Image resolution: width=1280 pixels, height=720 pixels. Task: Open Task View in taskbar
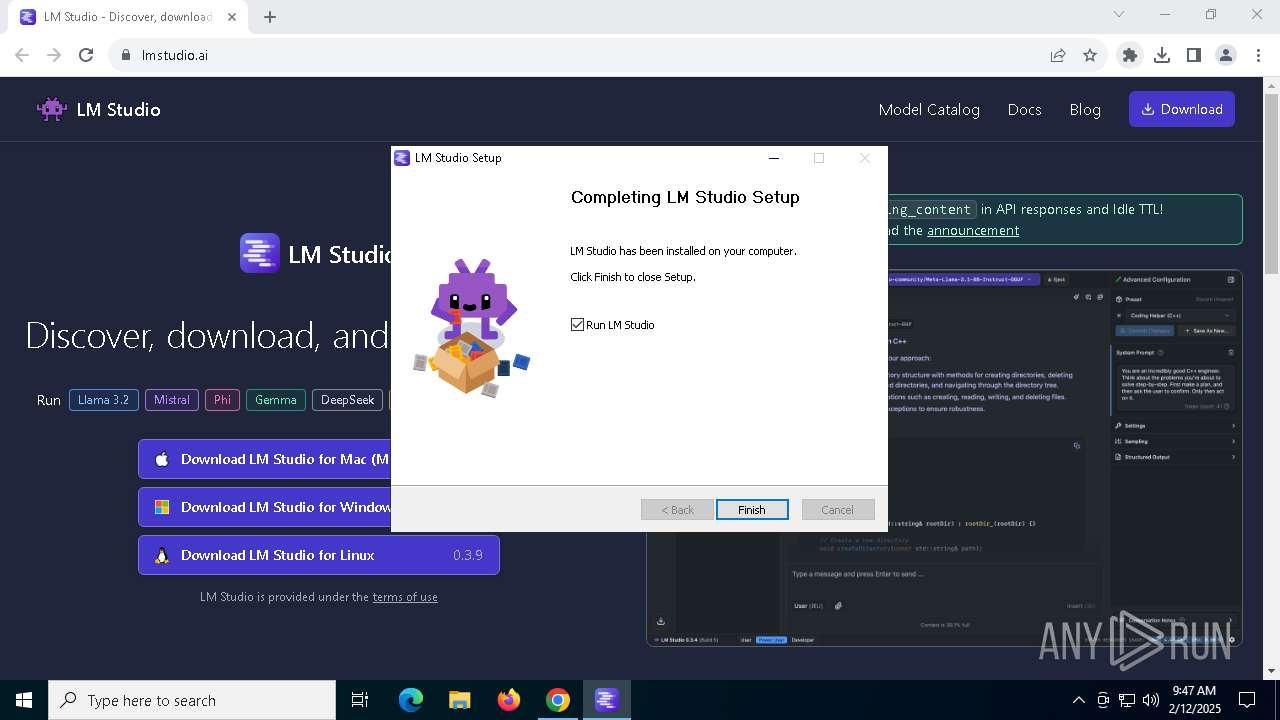point(360,700)
